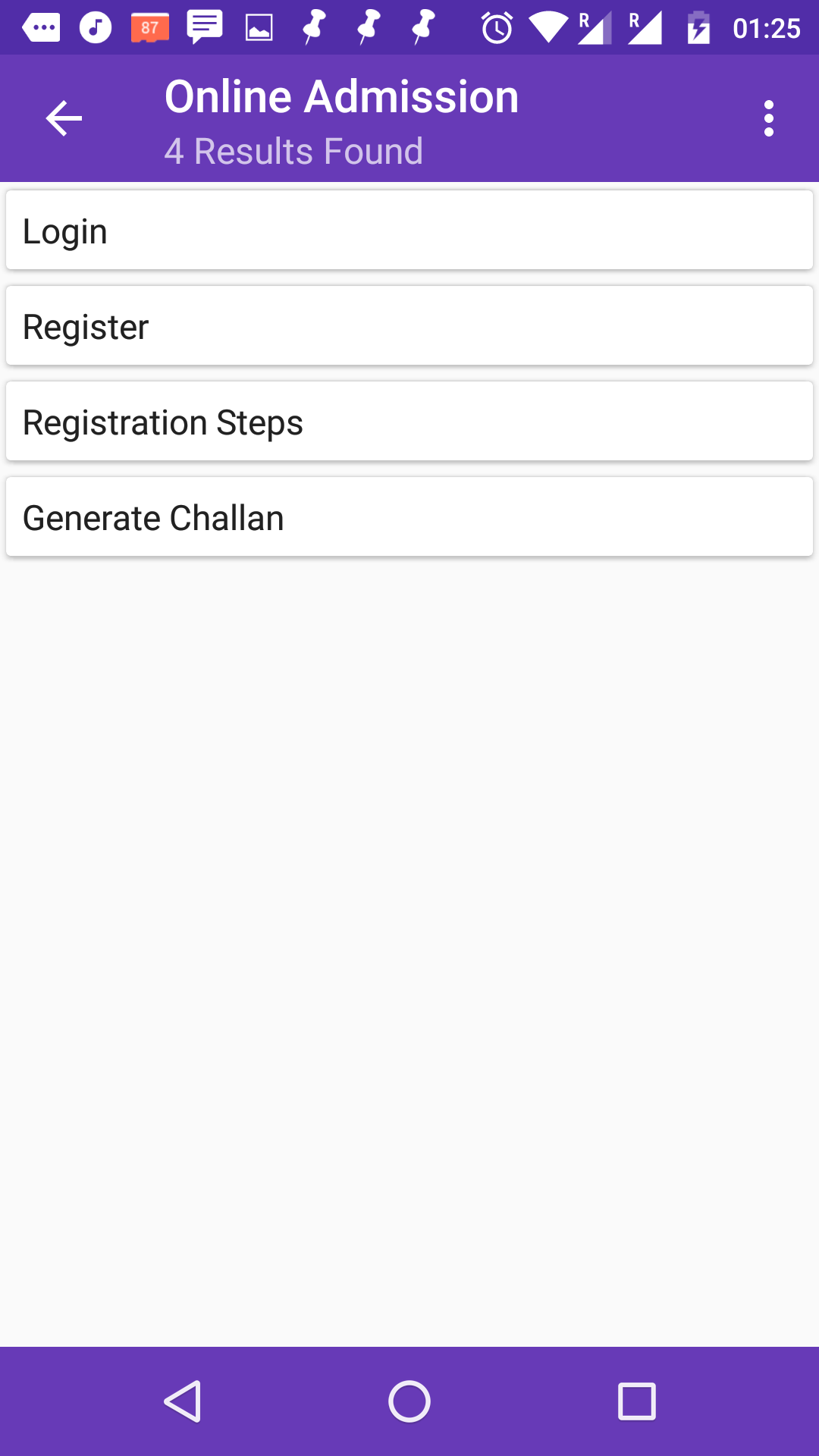
Task: Tap the 01:25 clock display
Action: tap(767, 28)
